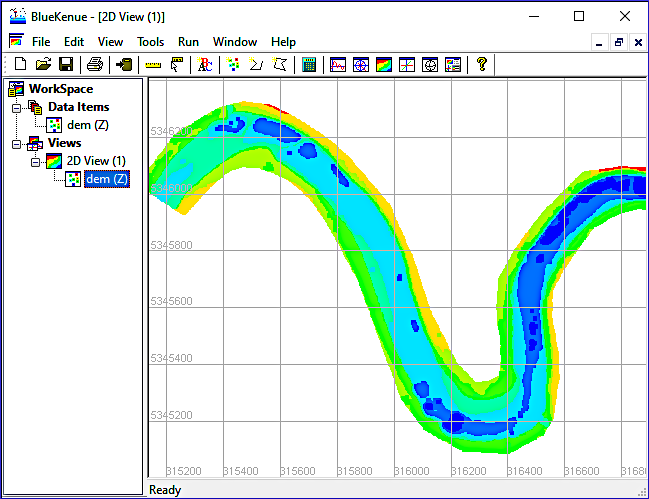Click the Views node icon
The width and height of the screenshot is (649, 499).
coord(35,143)
